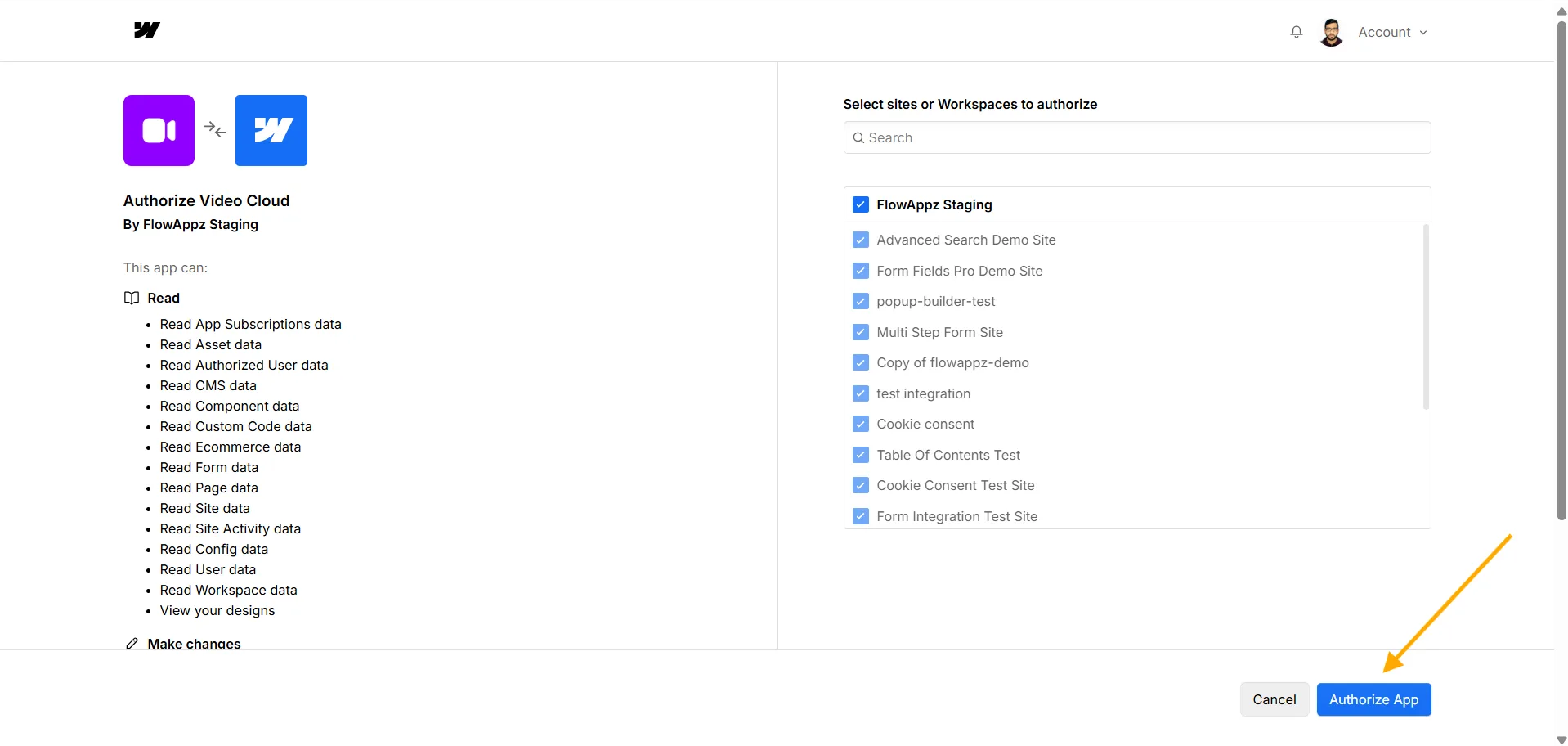Toggle Multi Step Form Site checkbox
Screen dimensions: 1568x746
click(860, 332)
